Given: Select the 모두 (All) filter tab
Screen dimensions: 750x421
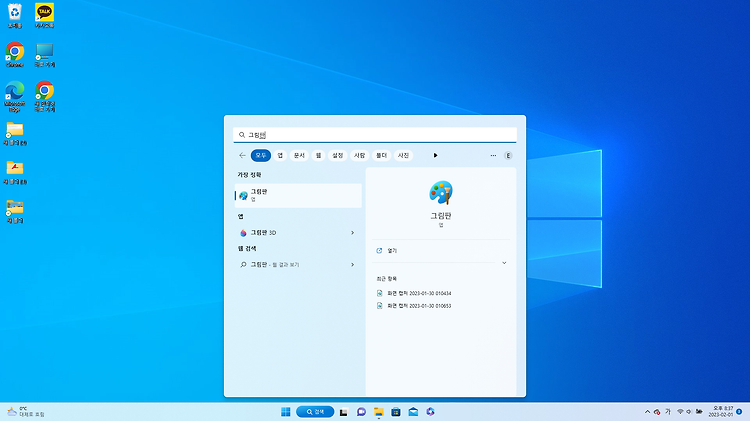Looking at the screenshot, I should [x=261, y=155].
